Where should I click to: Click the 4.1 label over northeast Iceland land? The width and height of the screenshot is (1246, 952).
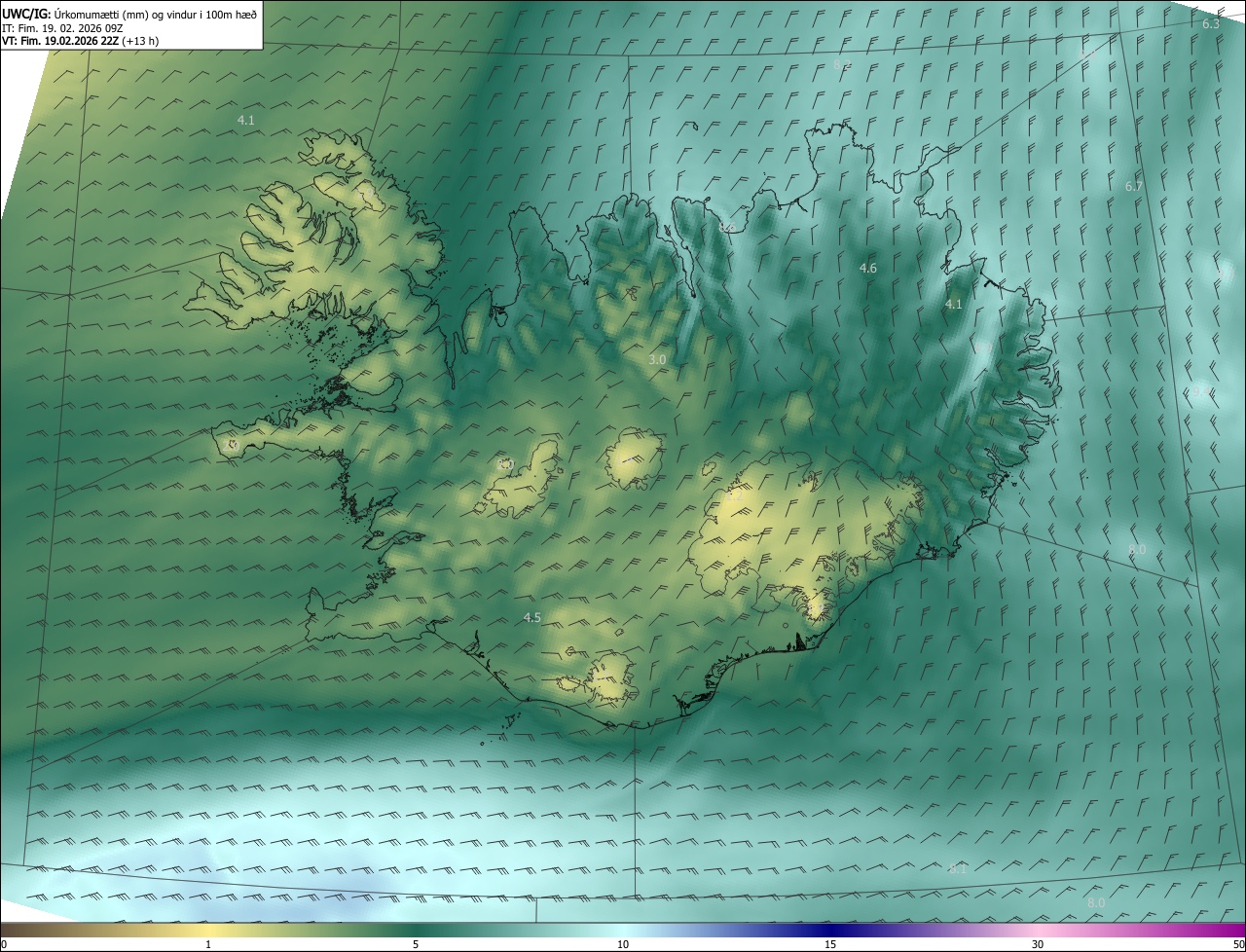(x=954, y=304)
